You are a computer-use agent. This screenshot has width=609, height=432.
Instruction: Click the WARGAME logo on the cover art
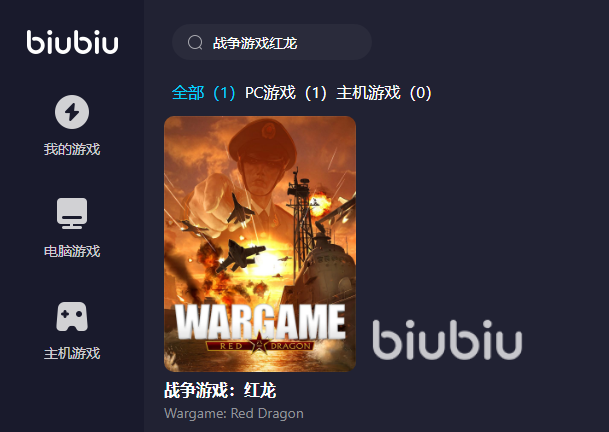[260, 321]
